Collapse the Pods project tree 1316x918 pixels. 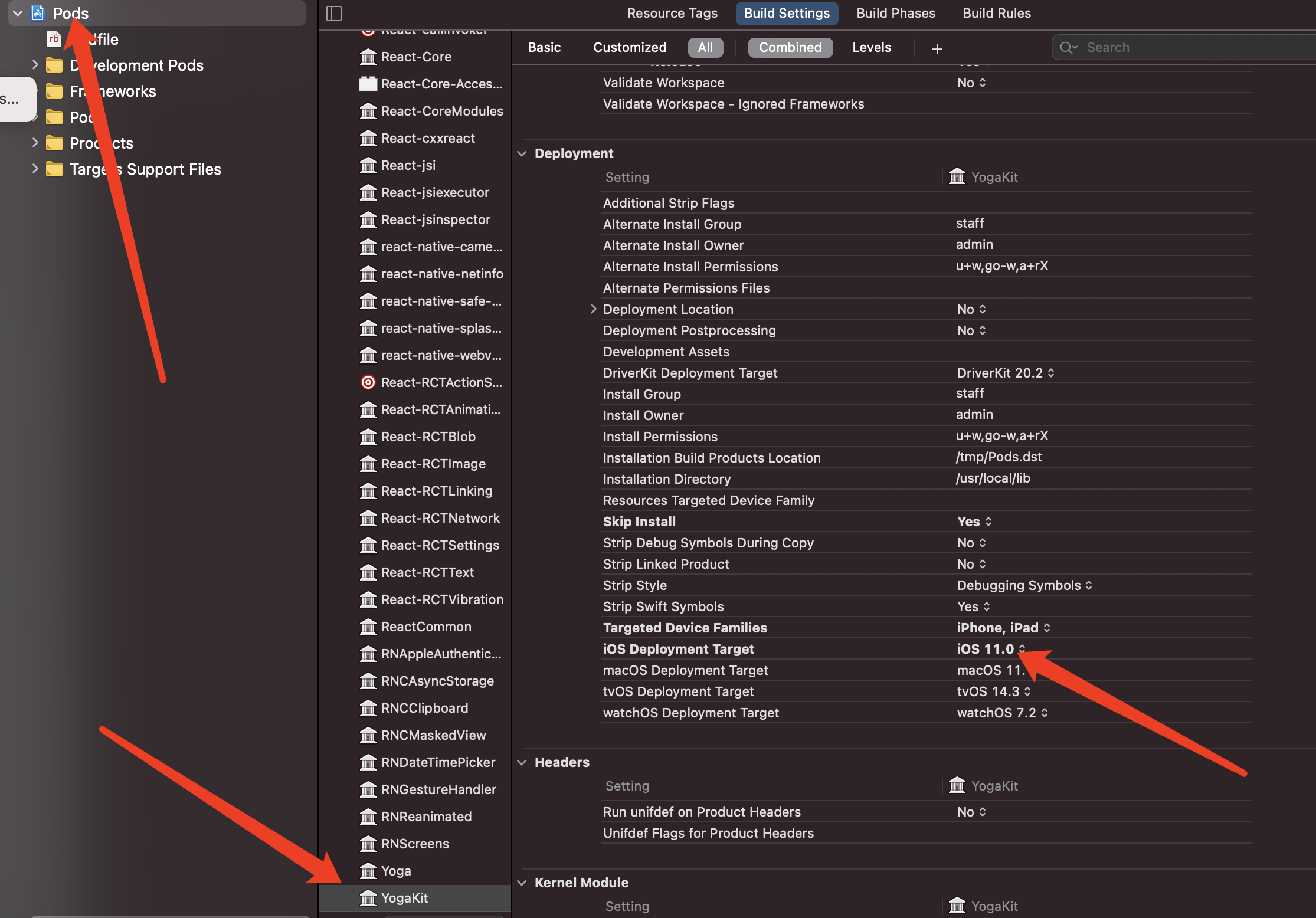(x=18, y=13)
